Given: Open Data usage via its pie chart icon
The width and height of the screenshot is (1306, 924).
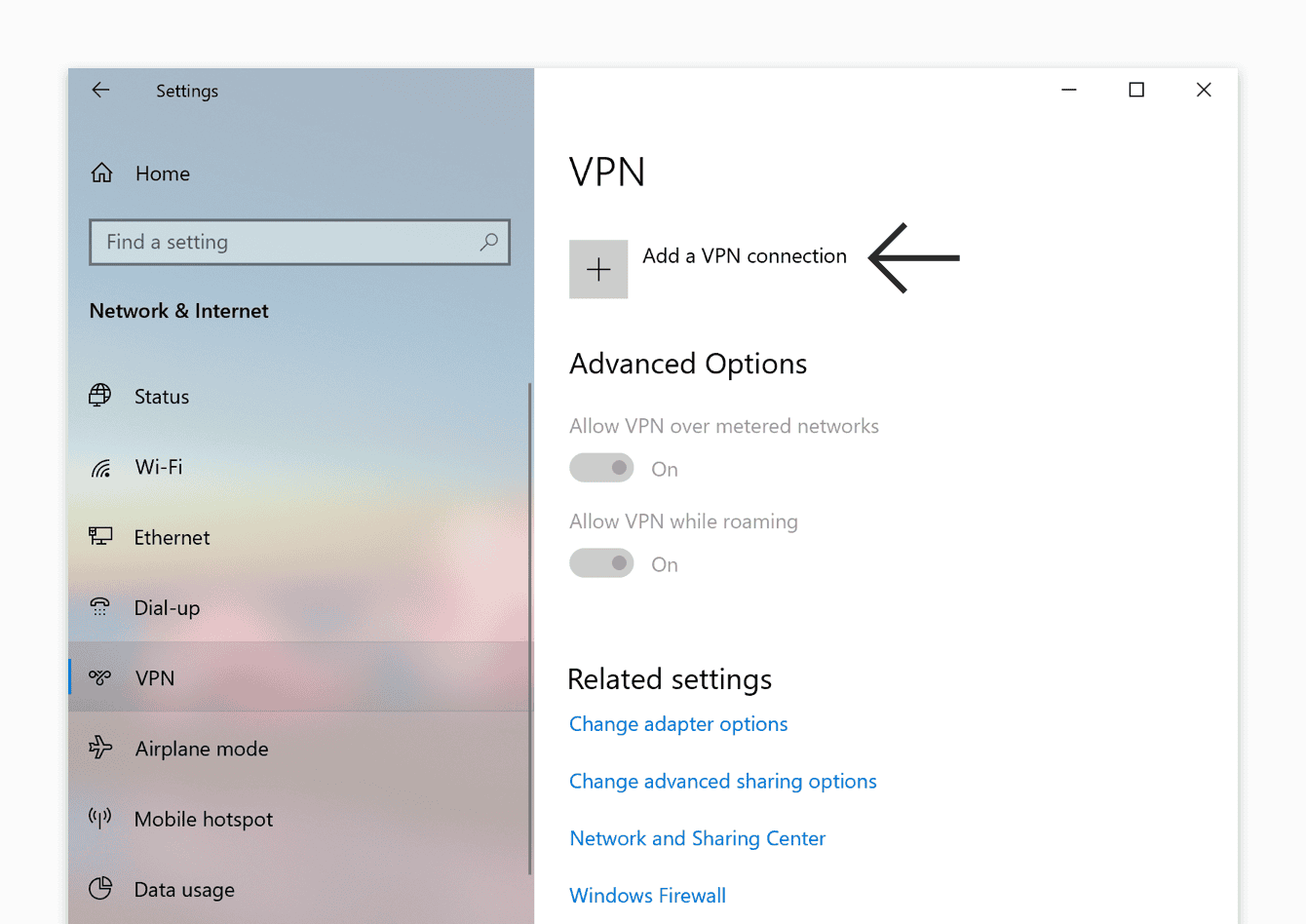Looking at the screenshot, I should (x=100, y=889).
